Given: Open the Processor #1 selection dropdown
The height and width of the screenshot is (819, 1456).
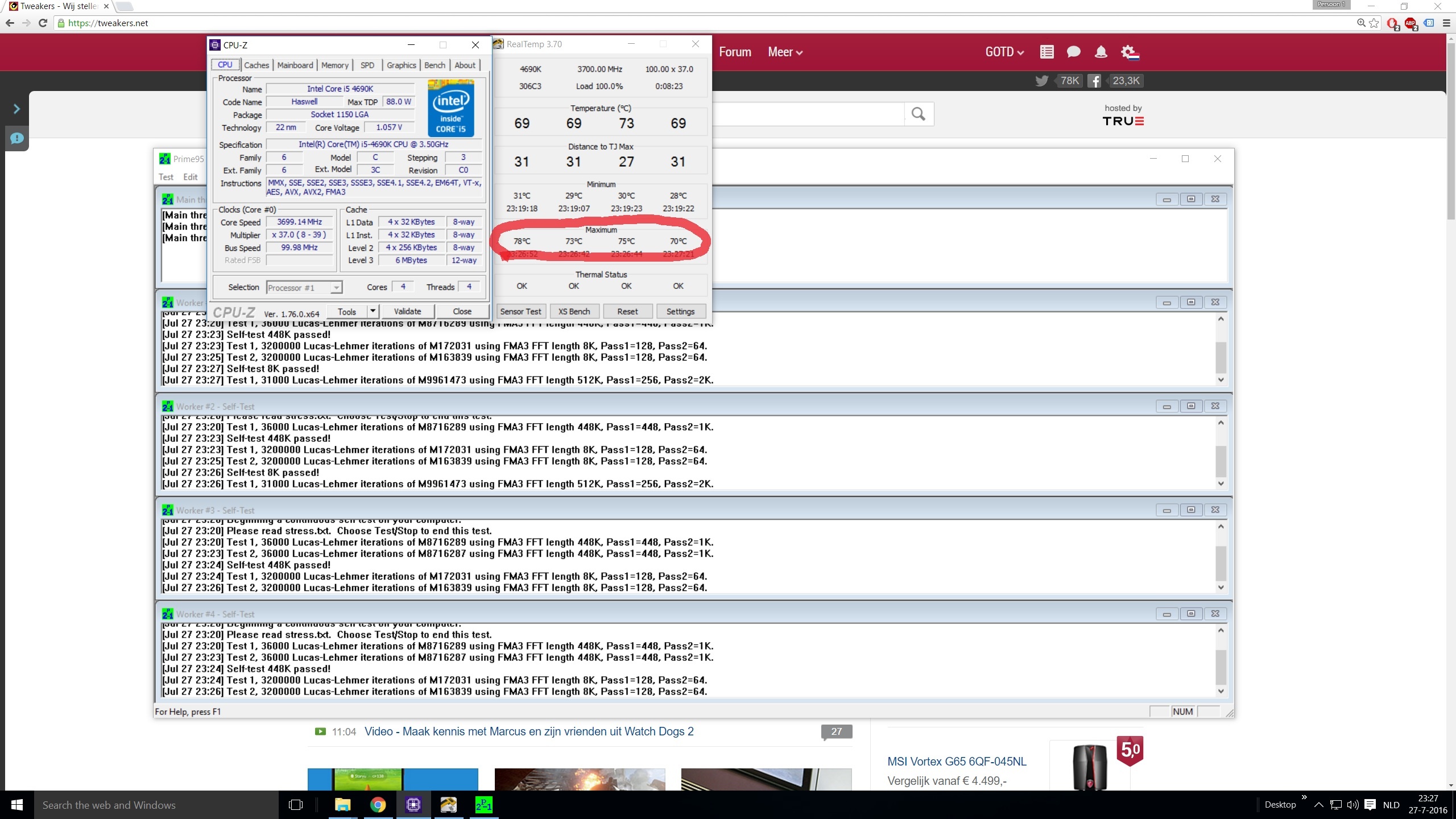Looking at the screenshot, I should point(304,287).
